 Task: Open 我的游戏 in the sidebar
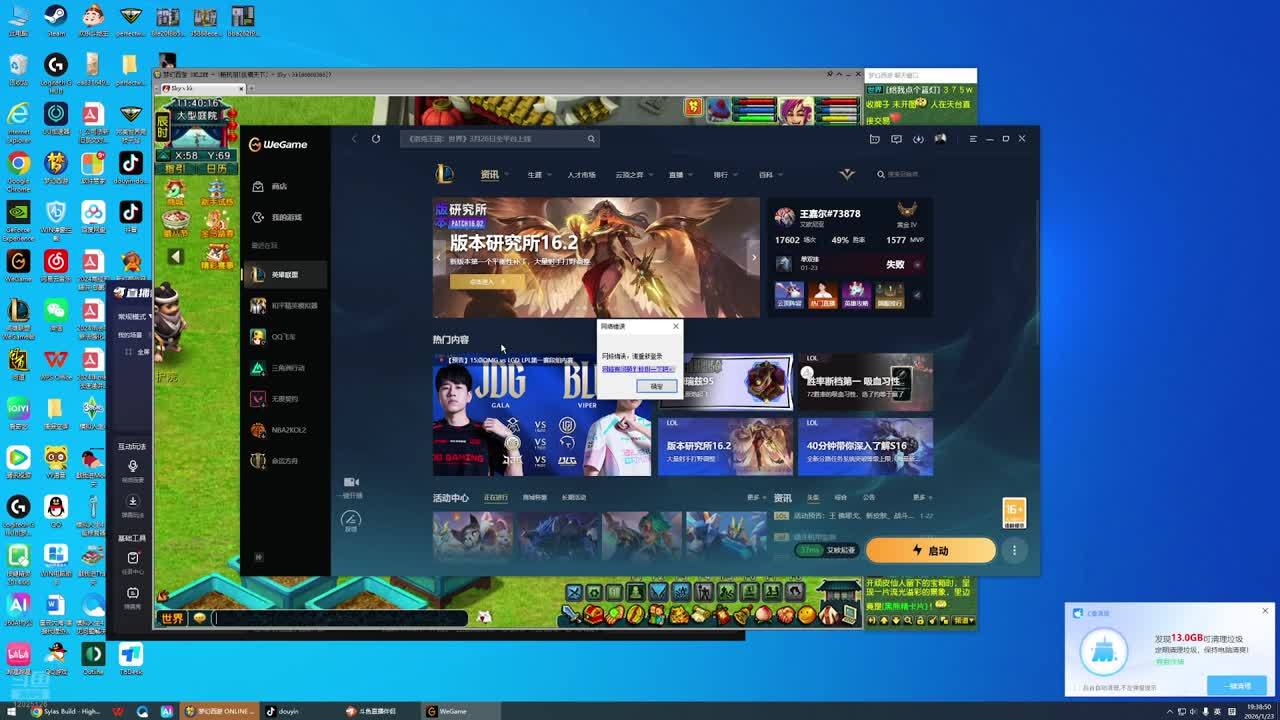286,217
